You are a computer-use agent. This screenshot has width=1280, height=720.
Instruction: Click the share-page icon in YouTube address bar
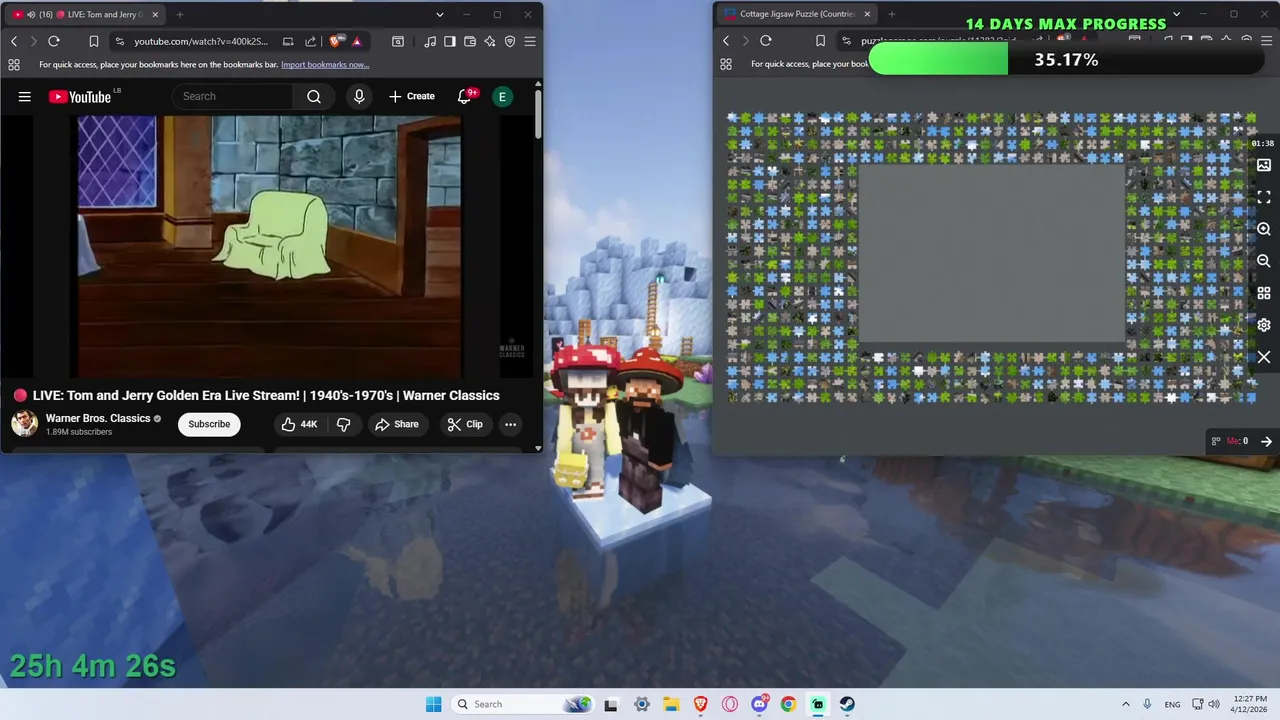point(310,41)
